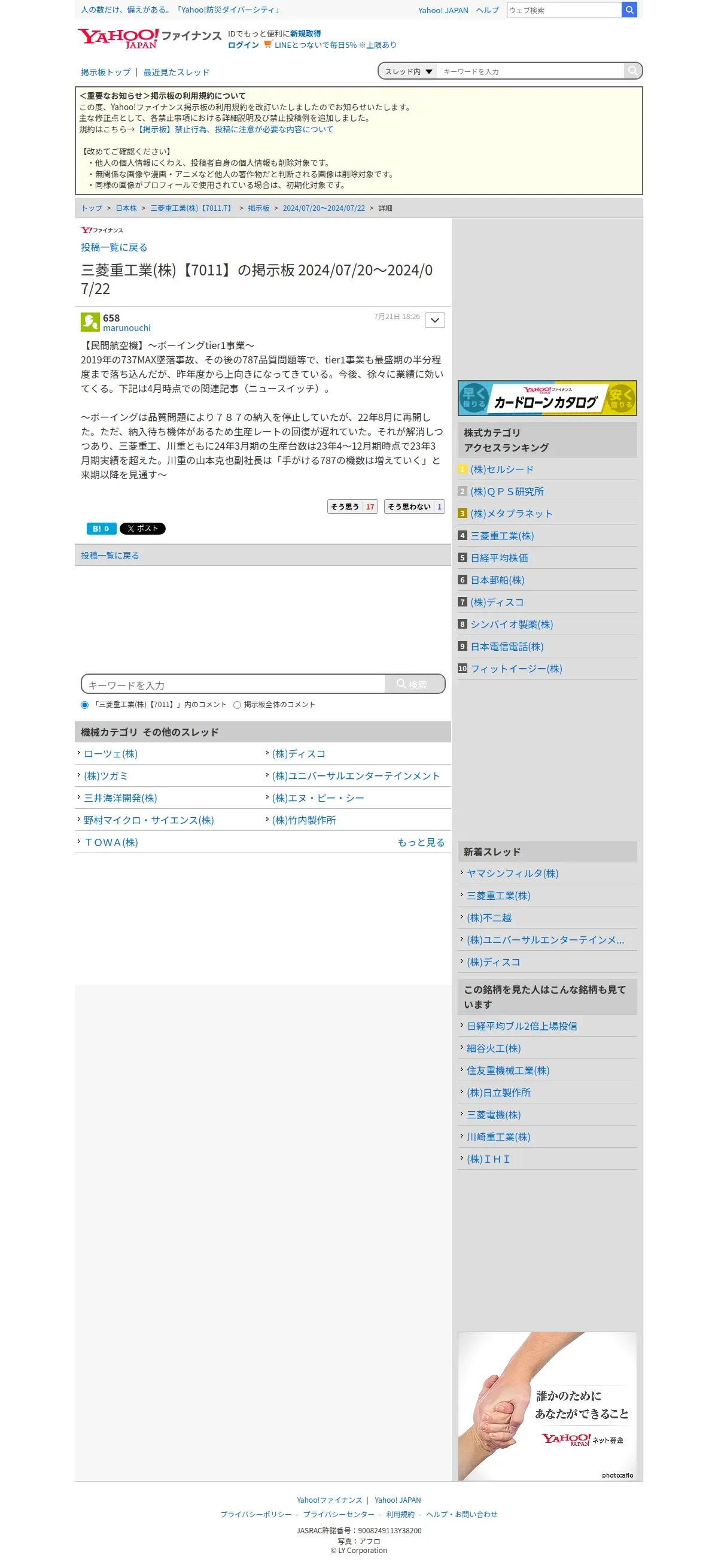
Task: Click the そう思わない vote button
Action: click(x=415, y=507)
